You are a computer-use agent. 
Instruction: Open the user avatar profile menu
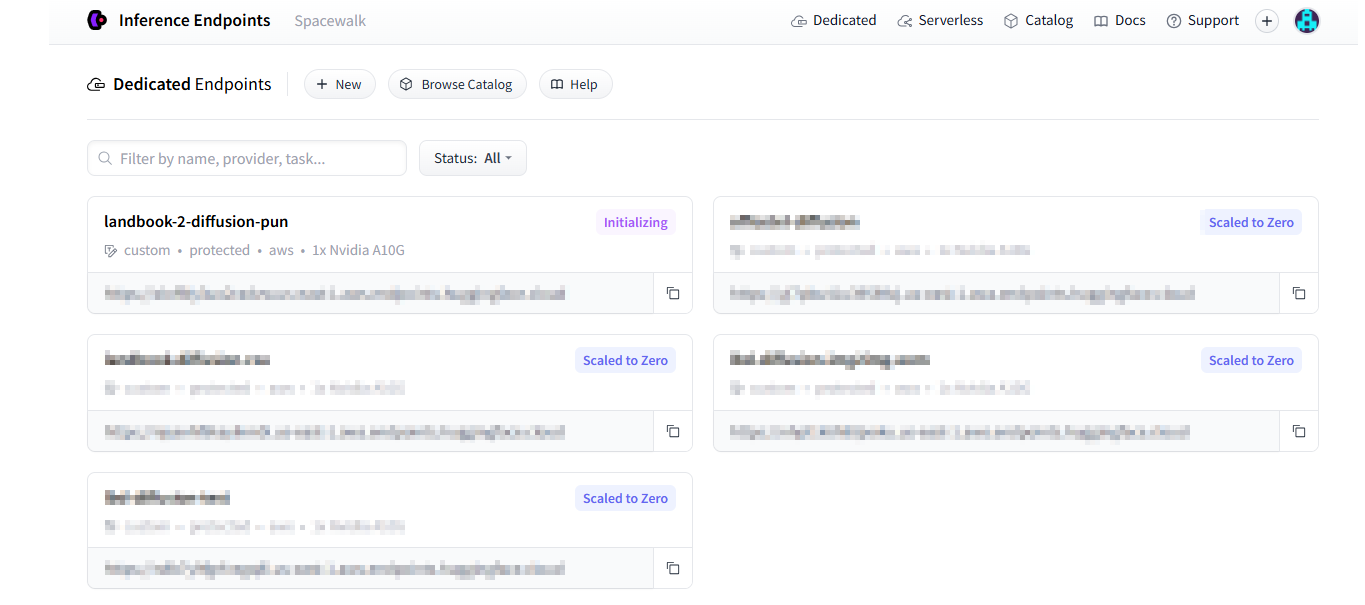[x=1306, y=21]
